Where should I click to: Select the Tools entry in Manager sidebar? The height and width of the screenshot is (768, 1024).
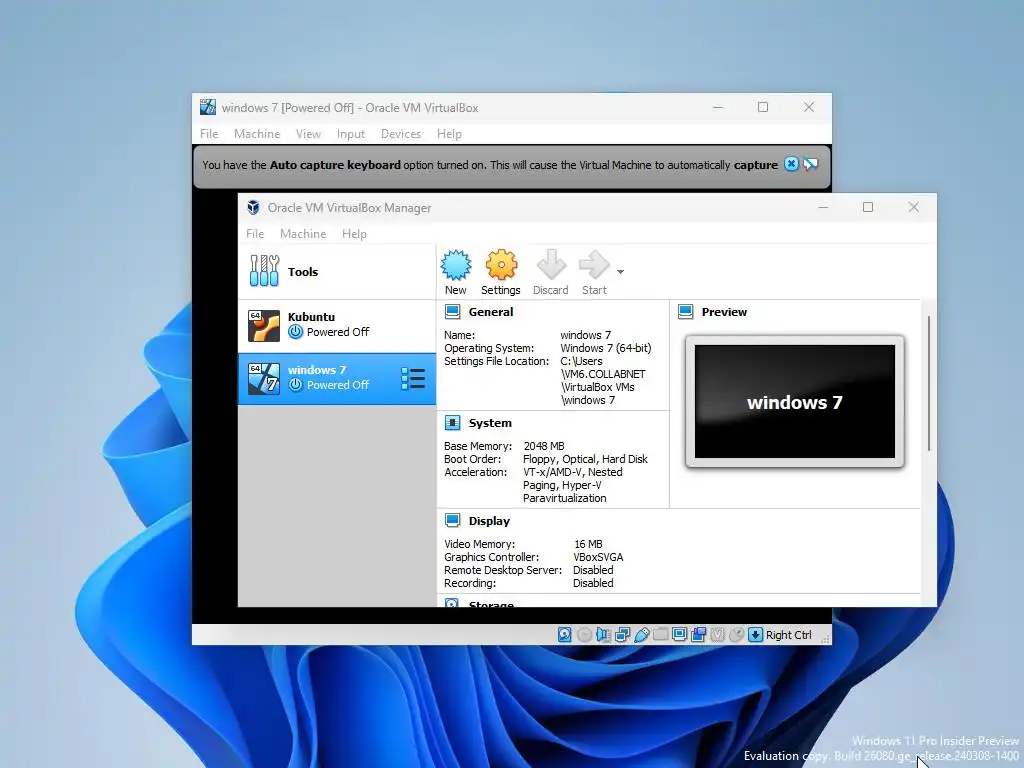[x=337, y=272]
